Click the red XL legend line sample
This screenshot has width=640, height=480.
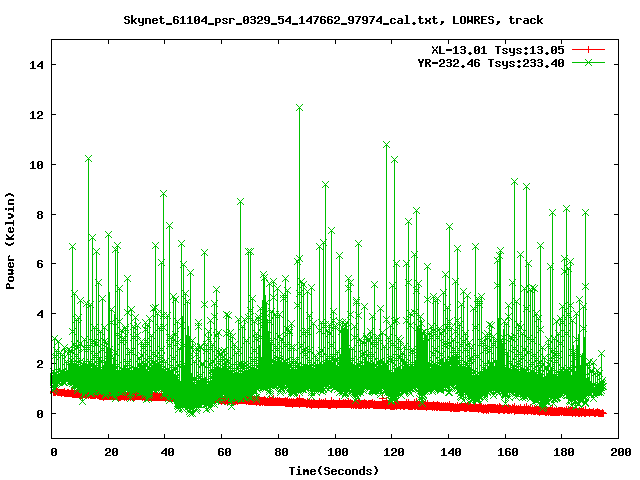[588, 50]
